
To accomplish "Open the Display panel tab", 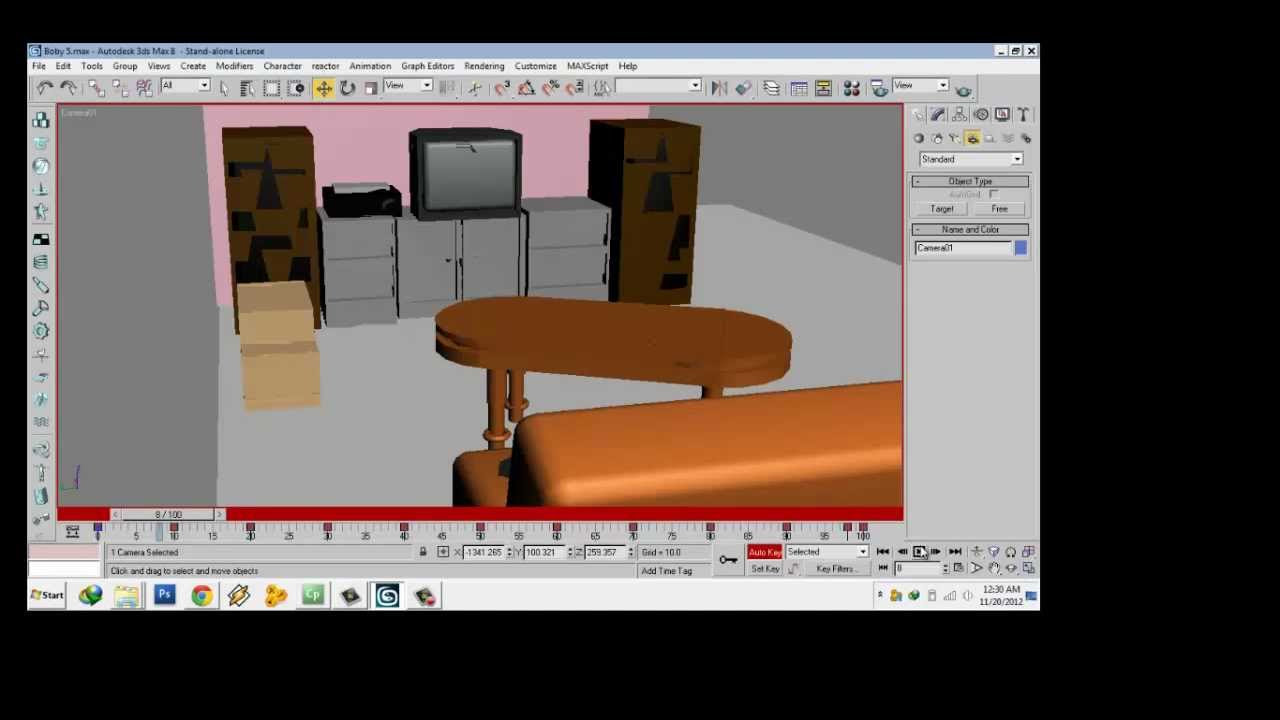I will 1002,114.
